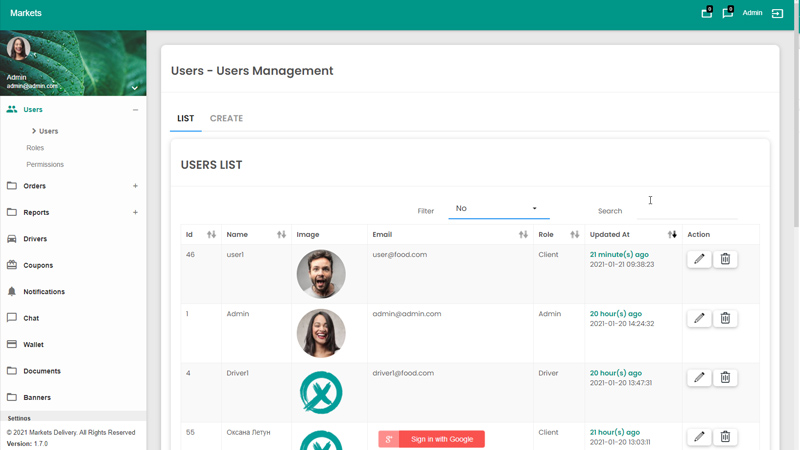This screenshot has height=450, width=800.
Task: Sort the table by Name column
Action: click(281, 235)
